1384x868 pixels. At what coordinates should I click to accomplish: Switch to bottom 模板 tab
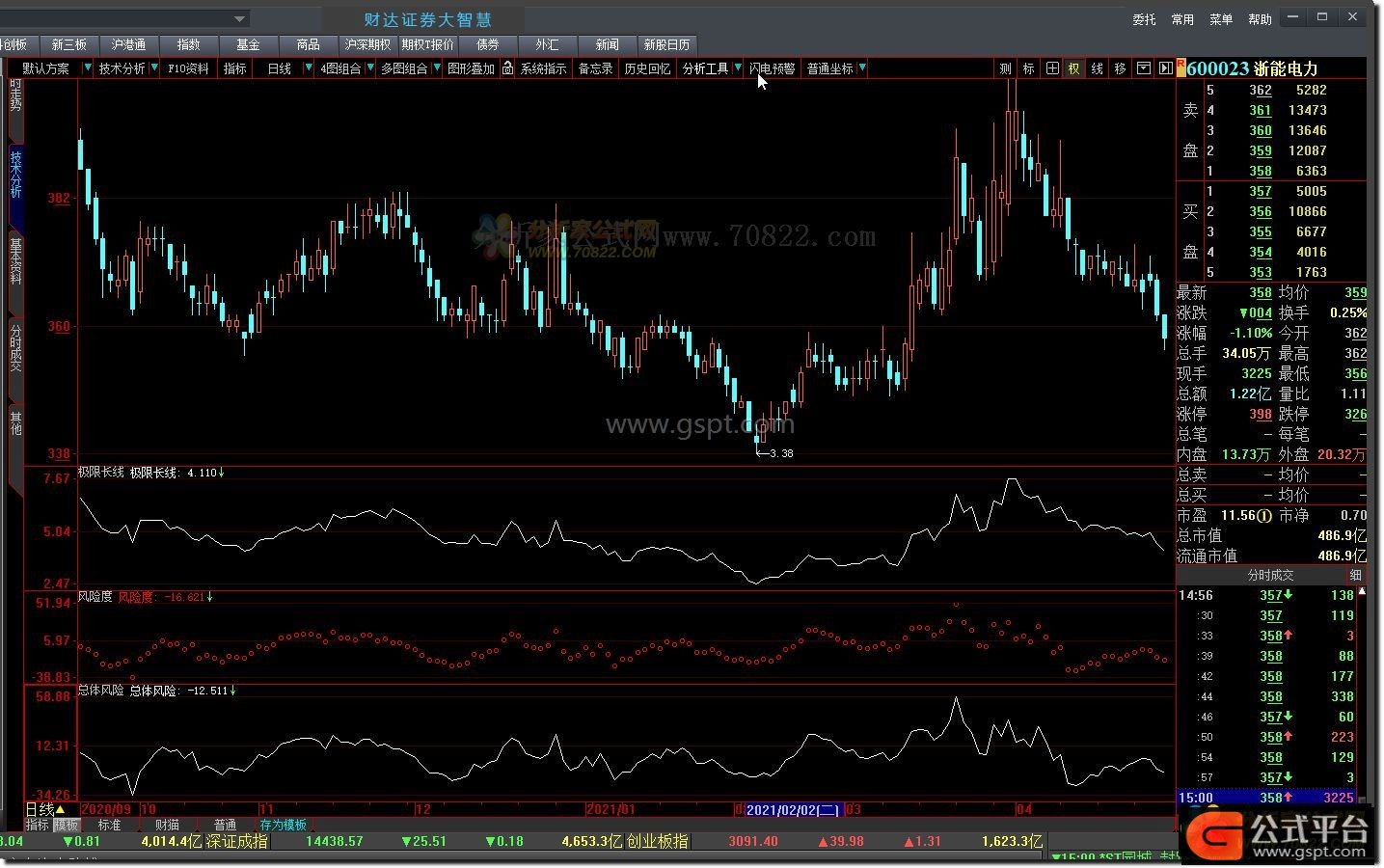click(x=66, y=826)
